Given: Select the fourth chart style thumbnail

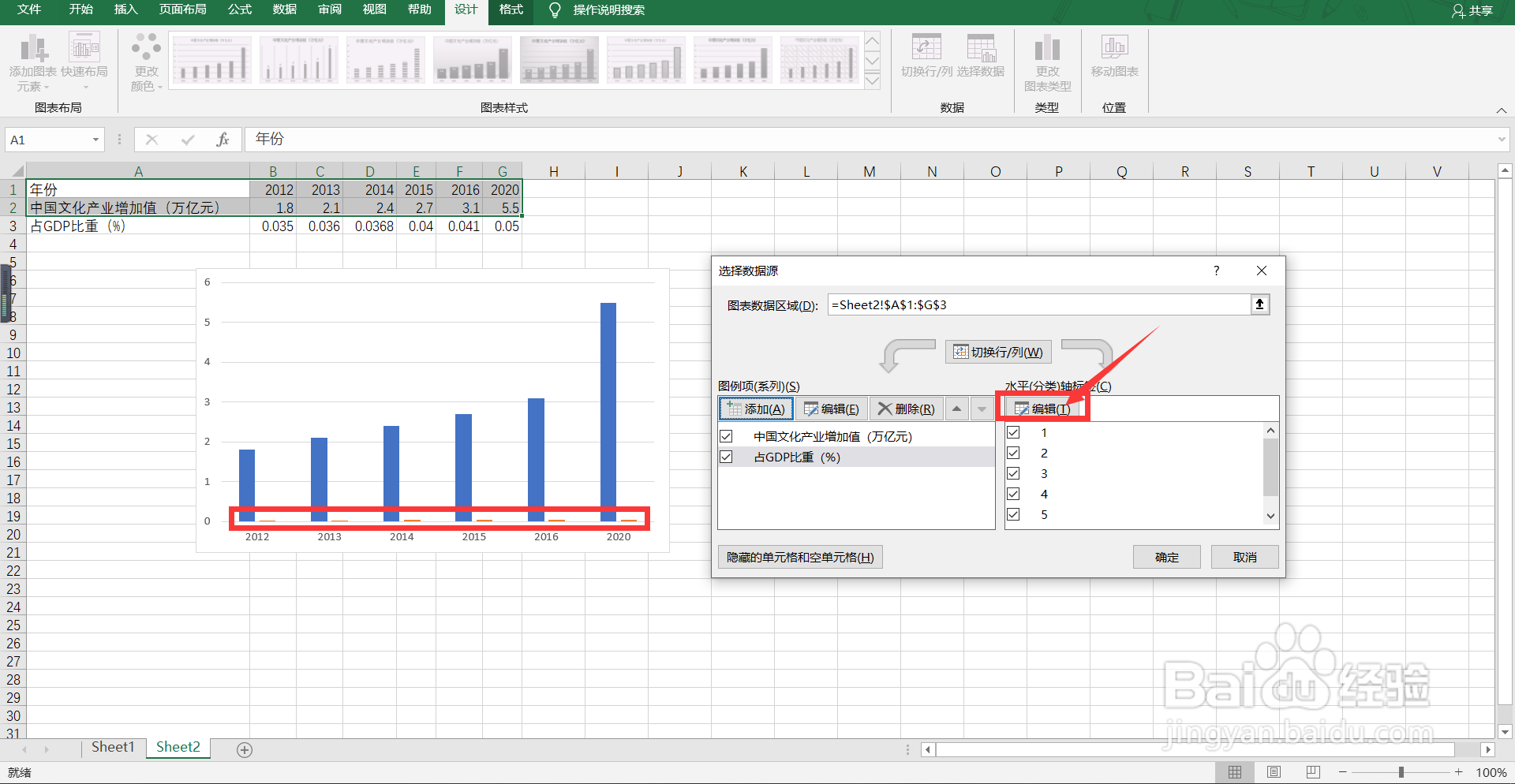Looking at the screenshot, I should [472, 60].
